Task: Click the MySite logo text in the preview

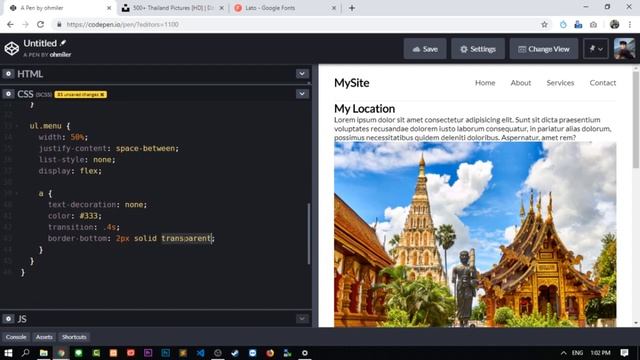Action: click(351, 83)
